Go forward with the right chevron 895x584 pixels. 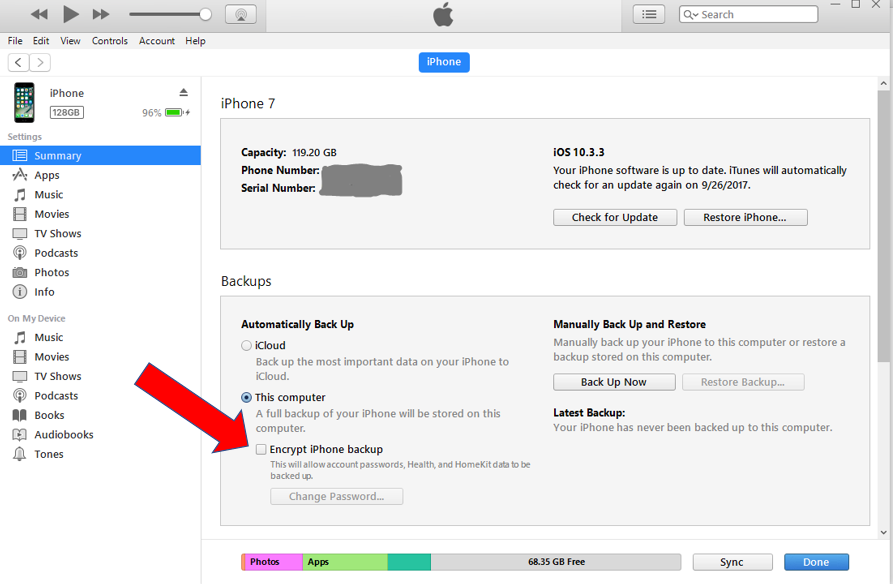40,62
